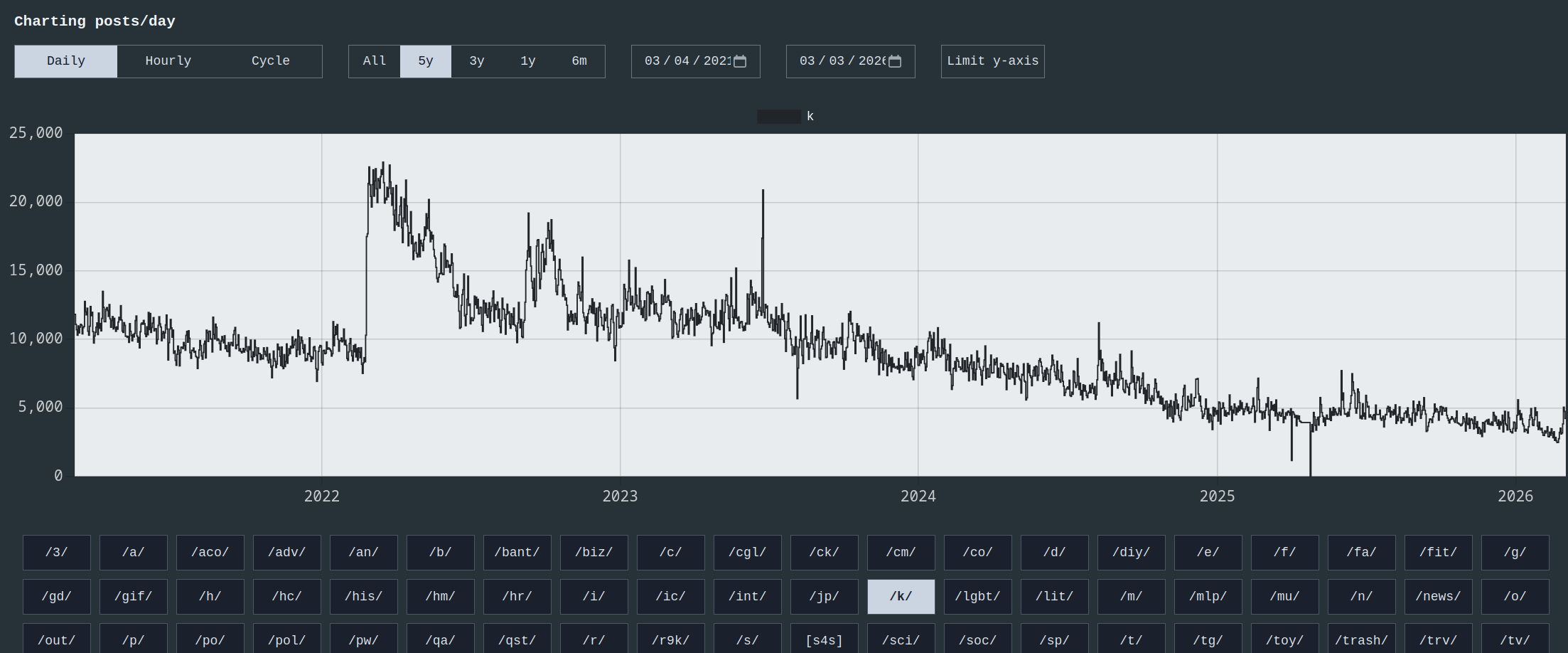1568x653 pixels.
Task: Select the /lgbt/ board
Action: tap(978, 597)
